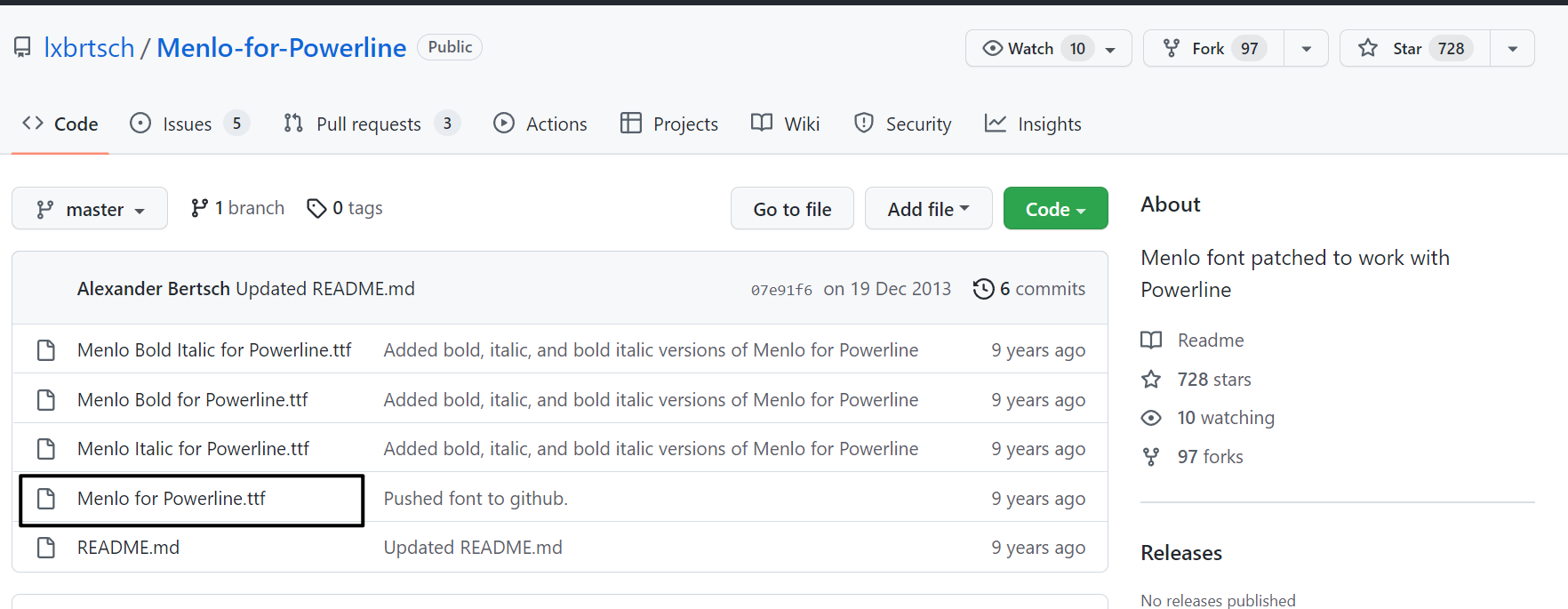Click the book icon beside Readme
The height and width of the screenshot is (609, 1568).
[1151, 341]
